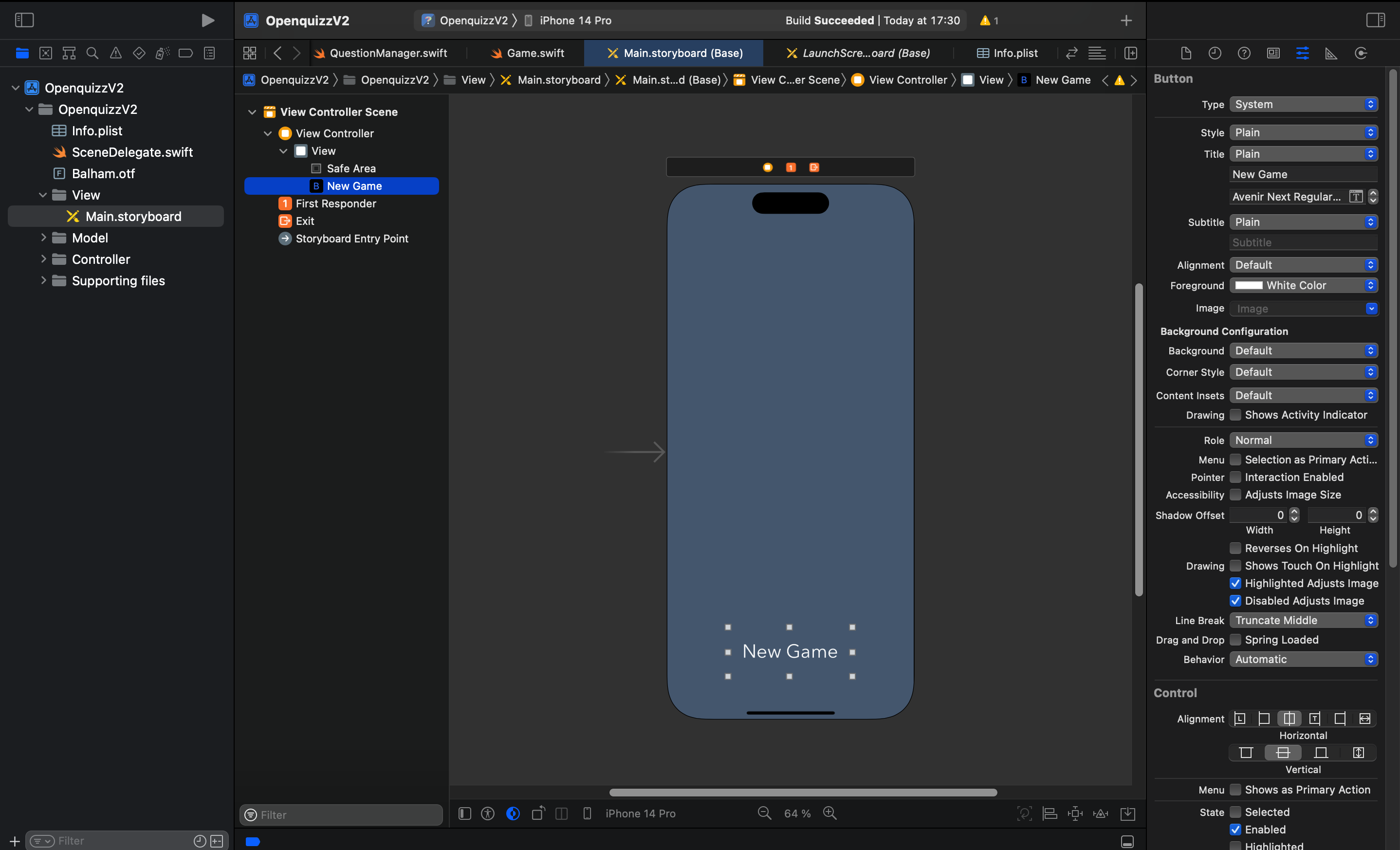Toggle Selection as Primary Action checkbox
Screen dimensions: 1400x850
[1235, 460]
